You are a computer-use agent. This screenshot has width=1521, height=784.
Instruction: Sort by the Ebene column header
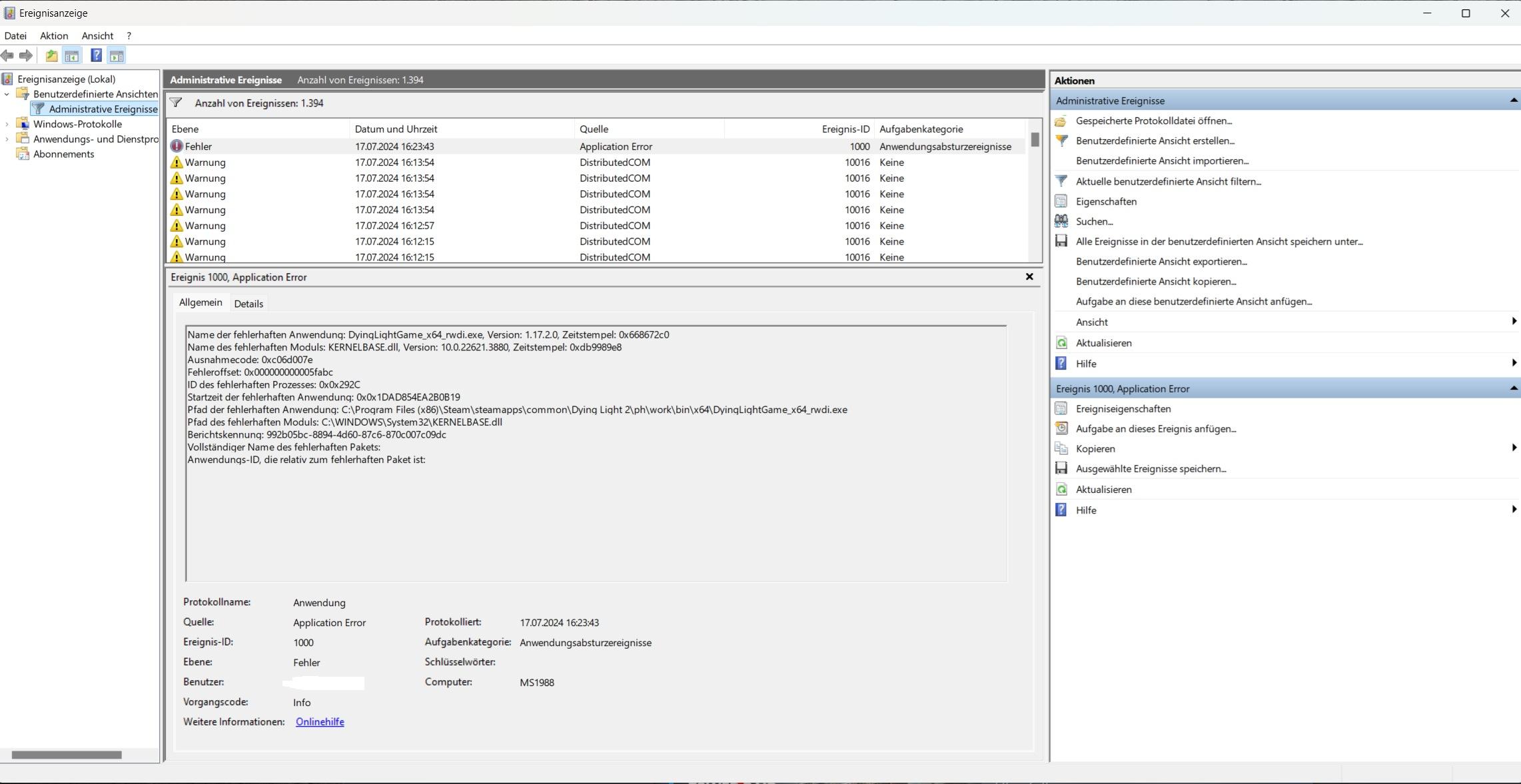[258, 129]
